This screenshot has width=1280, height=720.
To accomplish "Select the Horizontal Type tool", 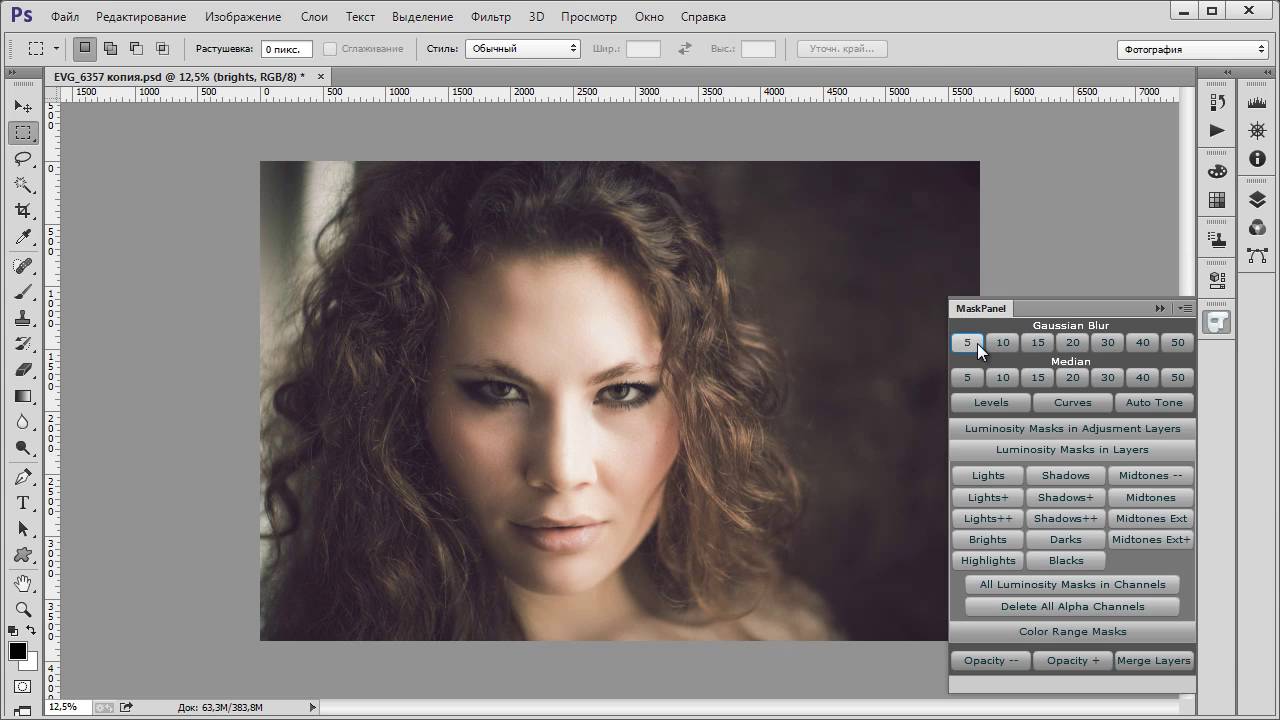I will click(x=23, y=503).
